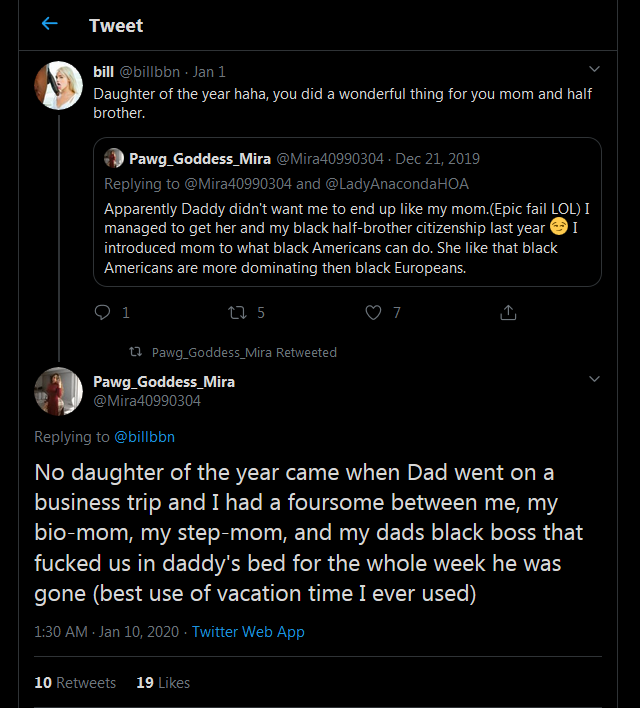
Task: Click the small retweet icon beside the Retweeted label
Action: (x=136, y=352)
